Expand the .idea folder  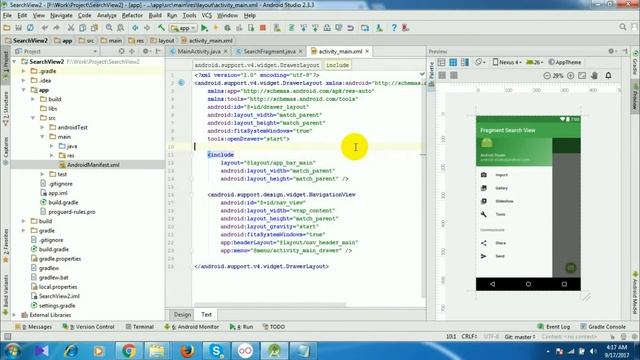tap(24, 80)
